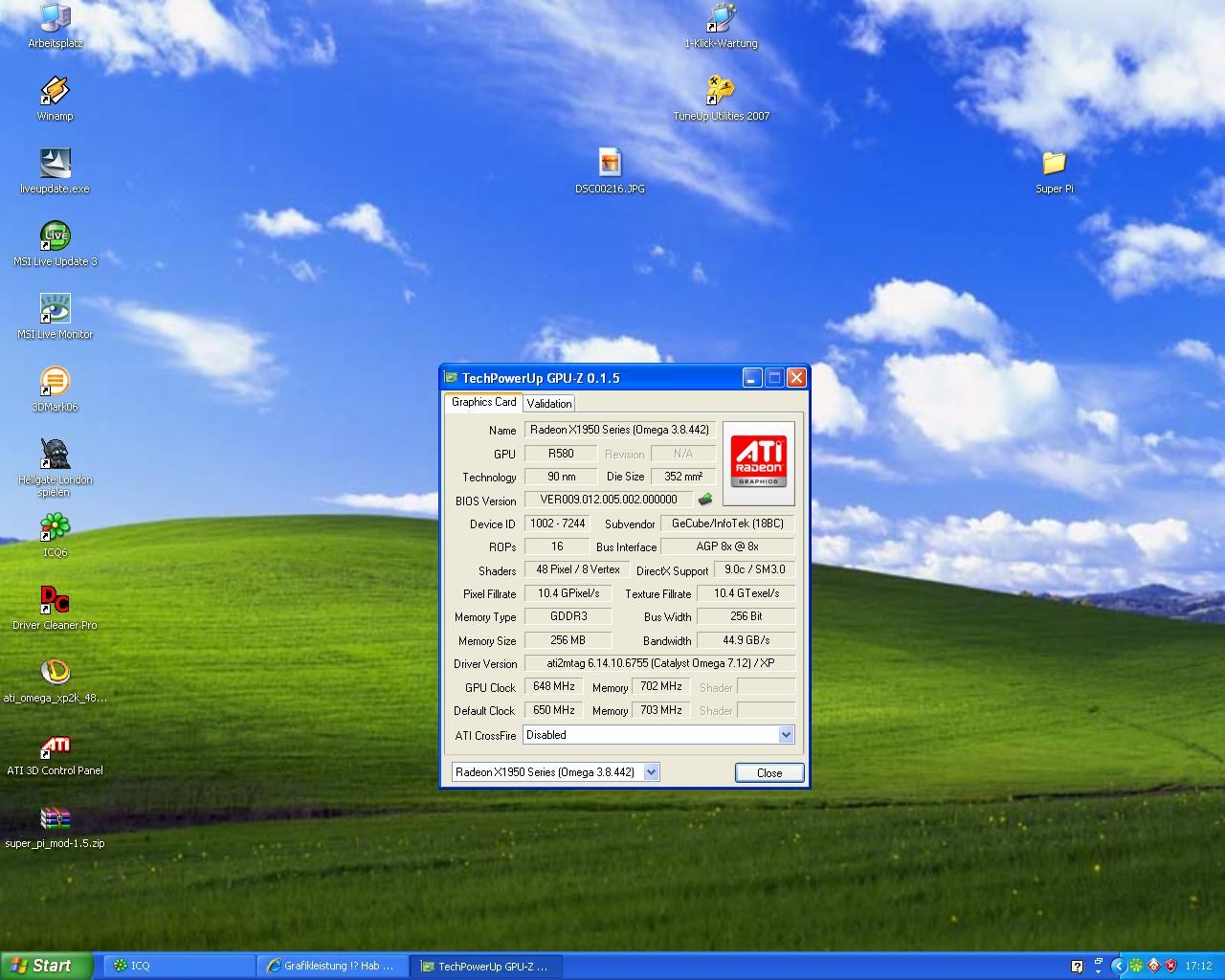Open the Windows Start menu
Viewport: 1225px width, 980px height.
pyautogui.click(x=46, y=966)
